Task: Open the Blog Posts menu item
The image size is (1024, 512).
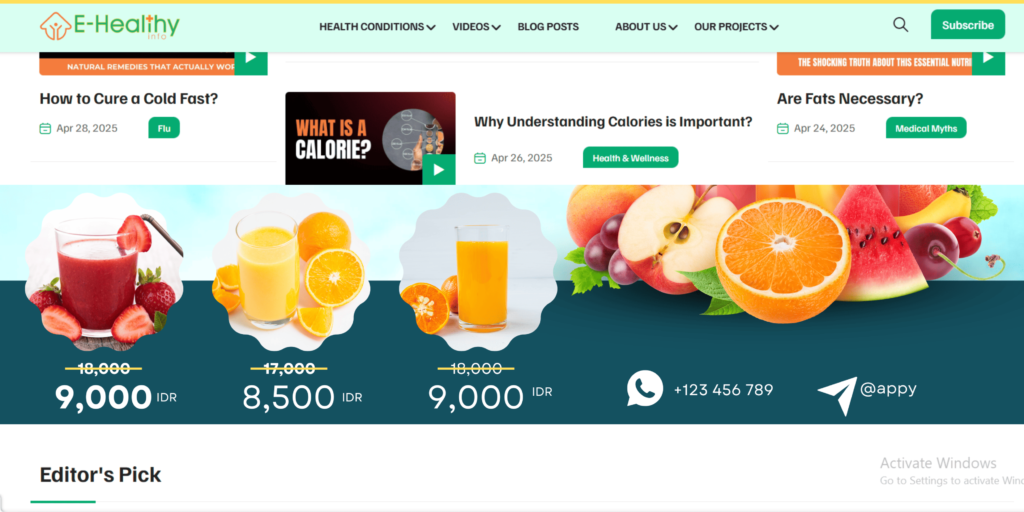Action: (x=548, y=27)
